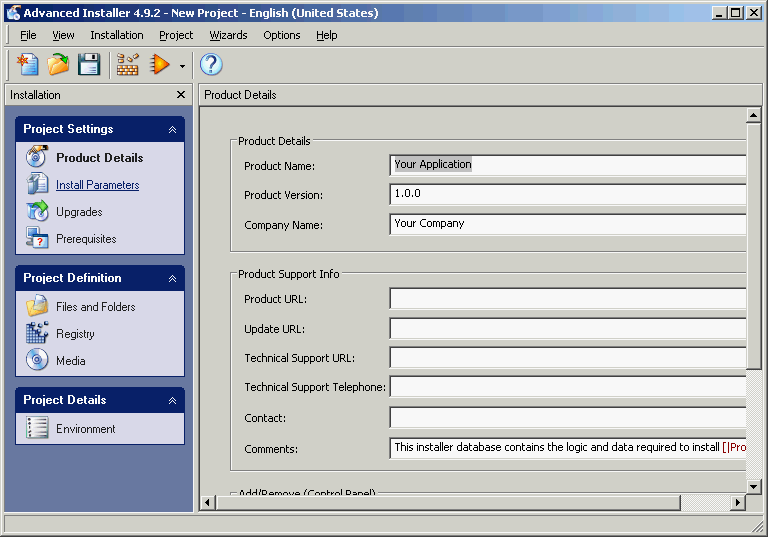768x537 pixels.
Task: Click the Prerequisites icon
Action: coord(37,238)
